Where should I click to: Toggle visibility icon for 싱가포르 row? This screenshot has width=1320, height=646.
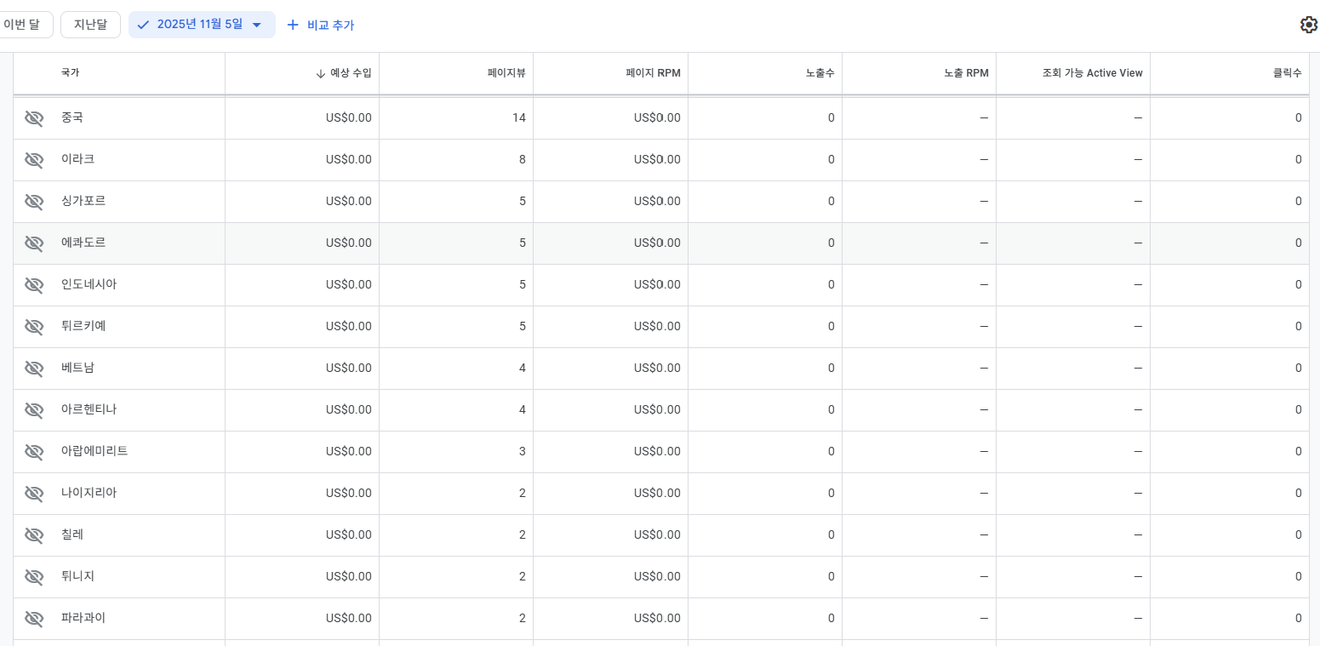click(x=34, y=201)
